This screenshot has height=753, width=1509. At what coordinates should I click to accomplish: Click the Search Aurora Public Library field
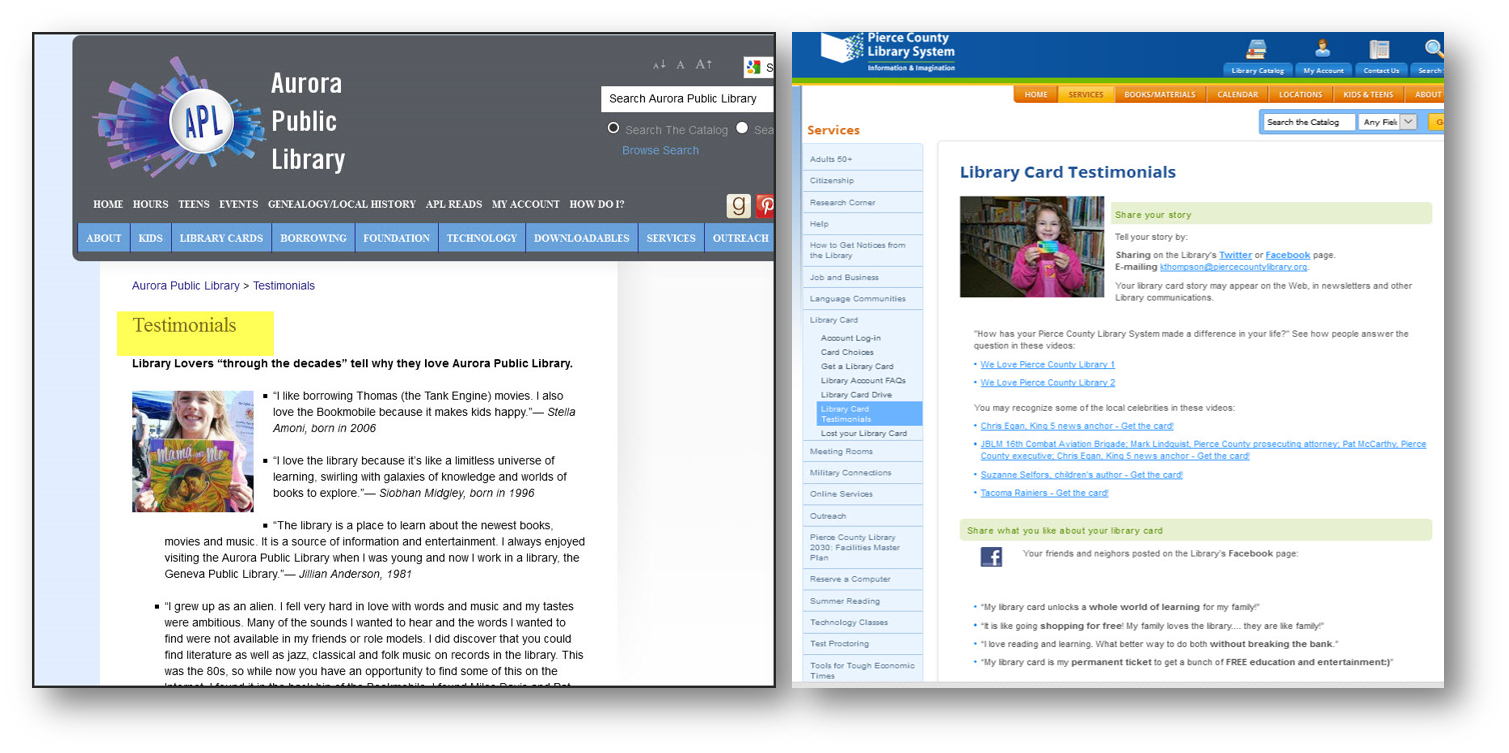(x=686, y=99)
